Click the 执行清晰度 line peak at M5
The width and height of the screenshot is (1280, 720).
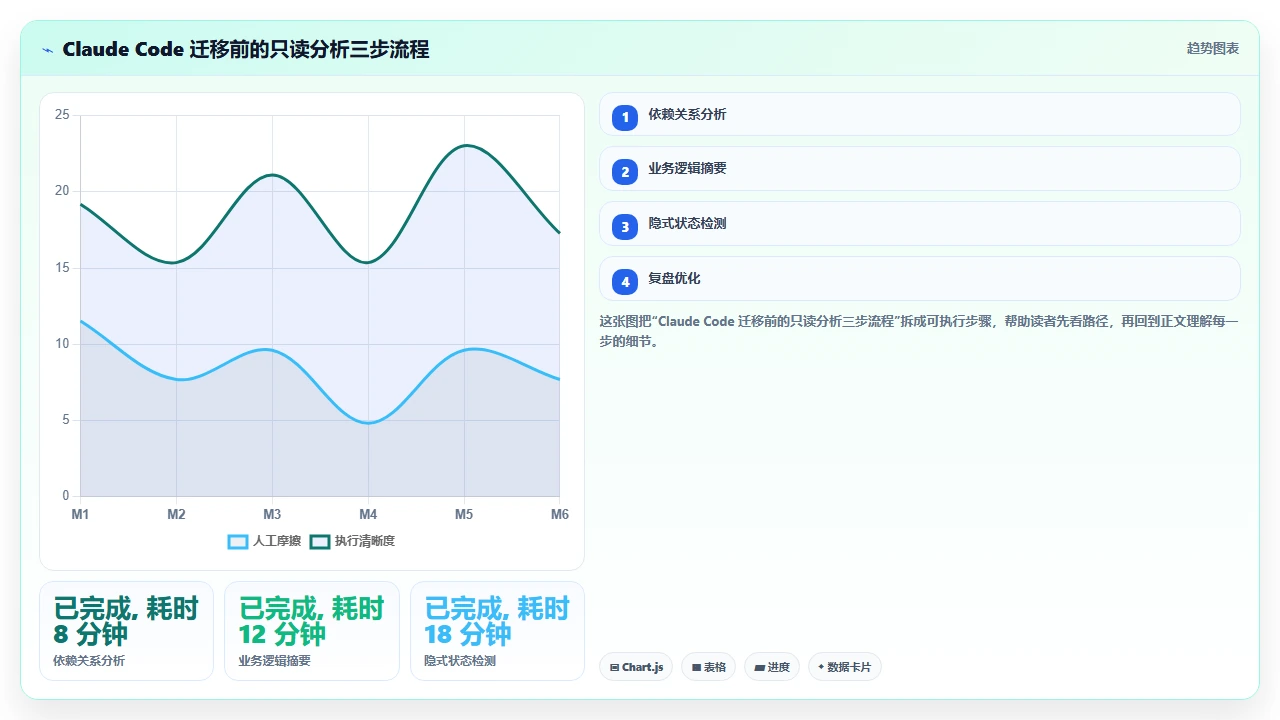[464, 146]
